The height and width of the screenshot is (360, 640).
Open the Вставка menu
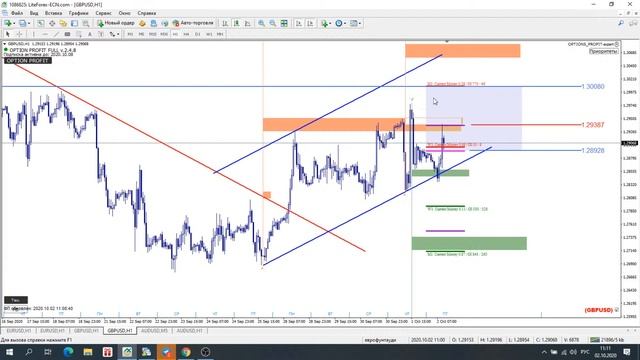pos(53,13)
